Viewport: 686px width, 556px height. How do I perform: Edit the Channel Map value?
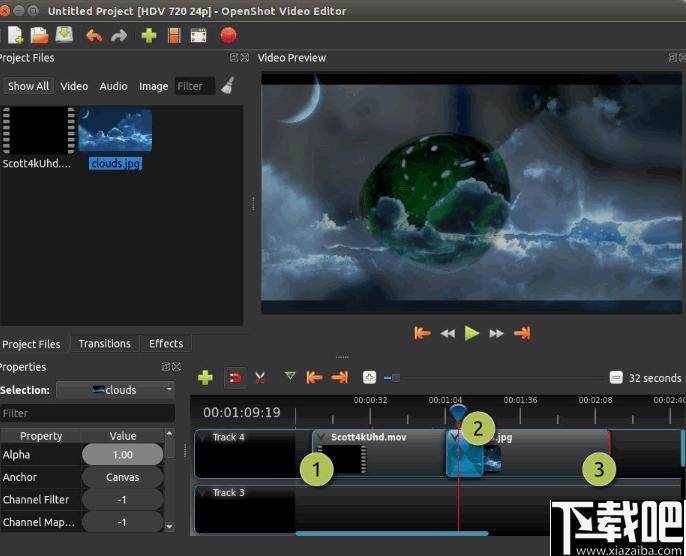pos(122,522)
